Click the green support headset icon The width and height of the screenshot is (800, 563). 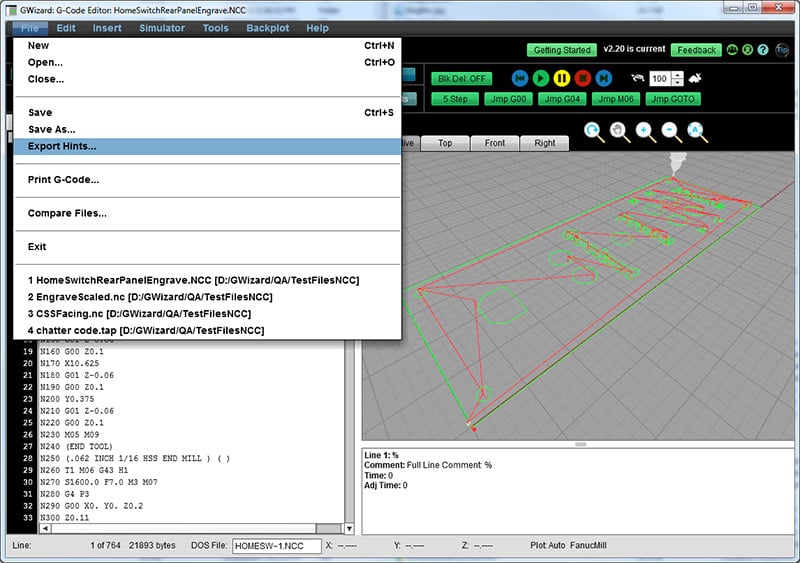[x=747, y=50]
